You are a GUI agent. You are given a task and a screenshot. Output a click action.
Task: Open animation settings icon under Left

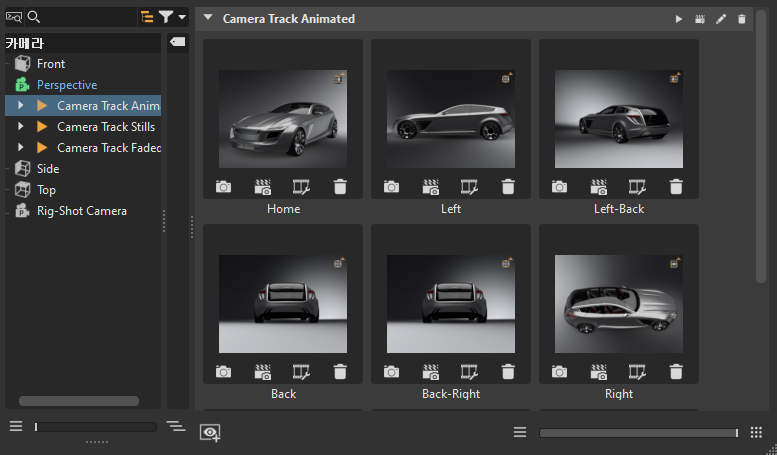click(469, 187)
